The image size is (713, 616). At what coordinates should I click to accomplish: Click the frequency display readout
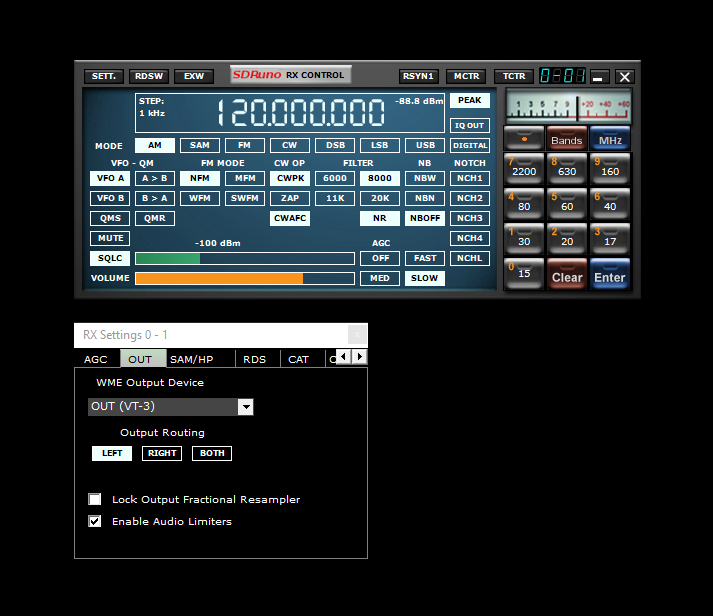point(301,113)
